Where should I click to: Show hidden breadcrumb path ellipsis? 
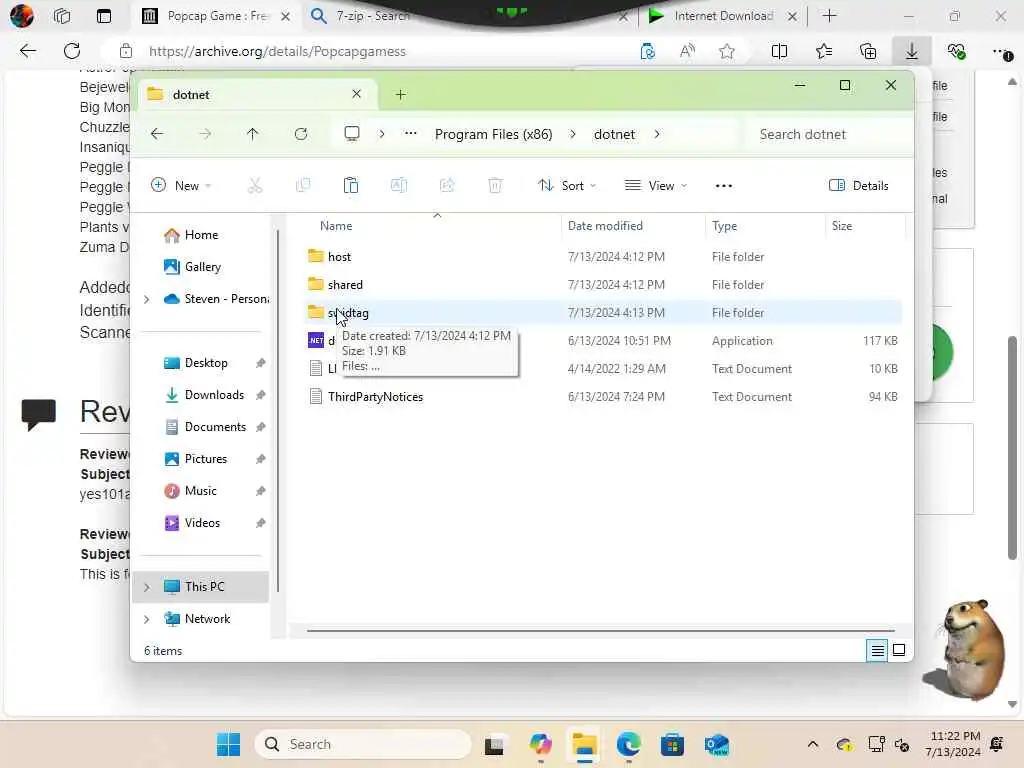410,133
